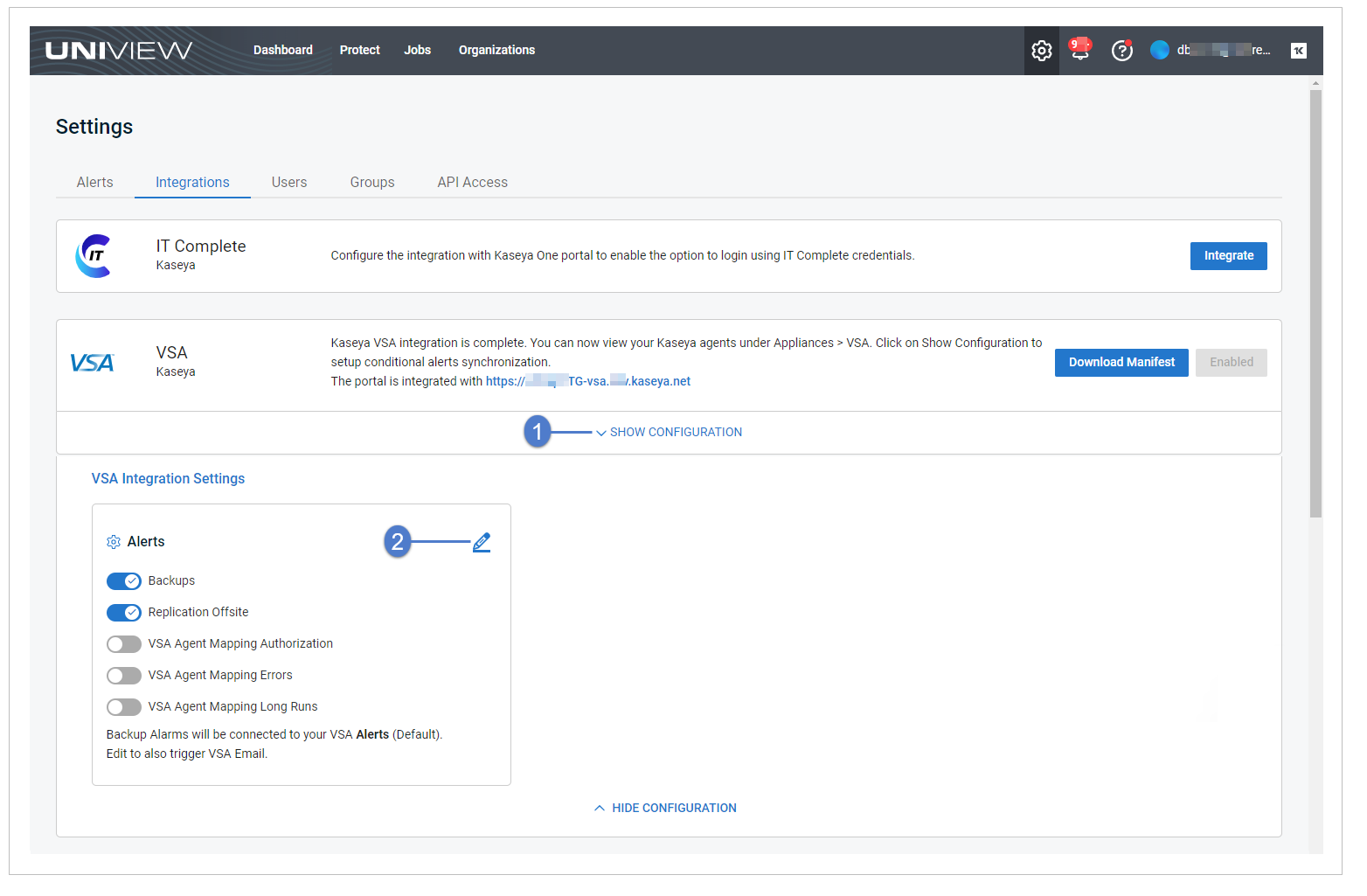
Task: Open the Jobs menu
Action: (x=418, y=50)
